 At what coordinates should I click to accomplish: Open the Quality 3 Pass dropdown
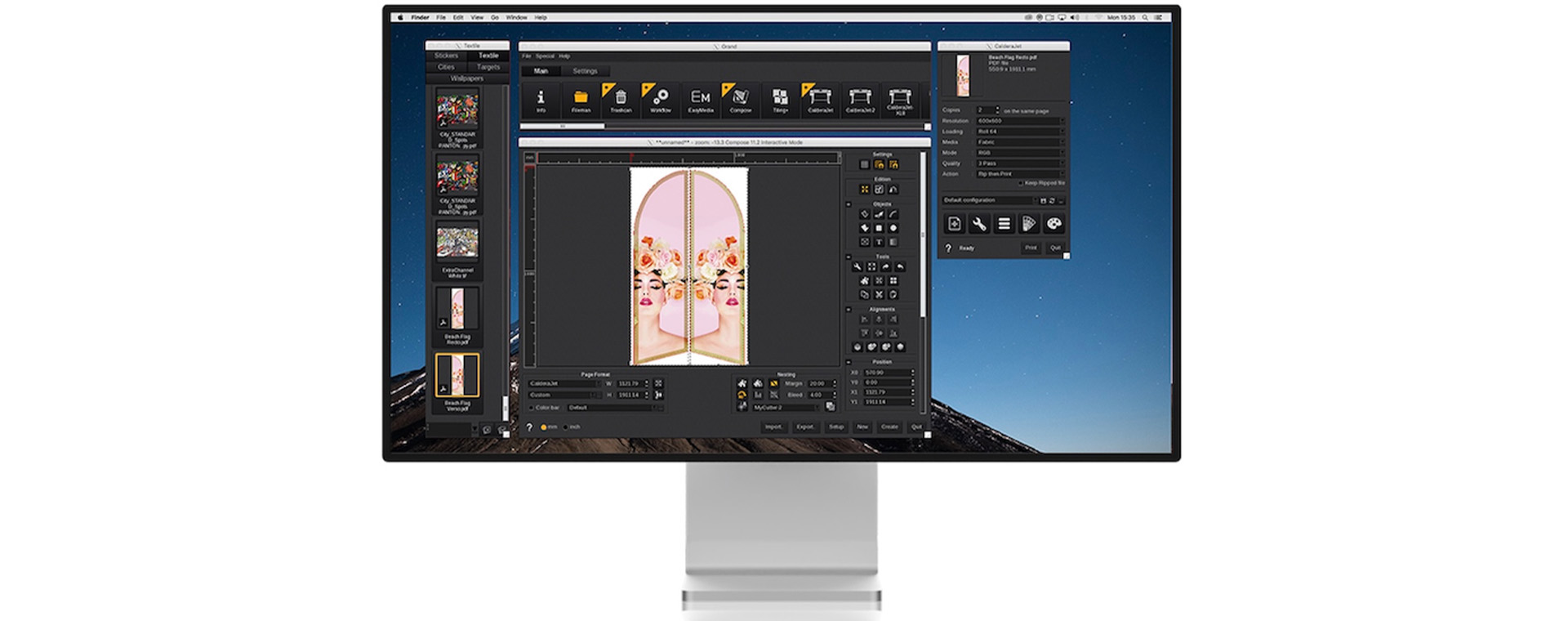click(x=1020, y=163)
